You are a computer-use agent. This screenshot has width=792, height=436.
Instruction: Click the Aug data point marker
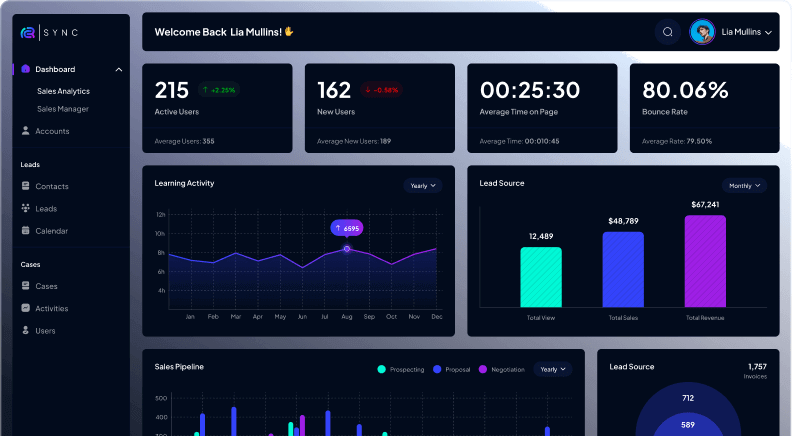(346, 249)
